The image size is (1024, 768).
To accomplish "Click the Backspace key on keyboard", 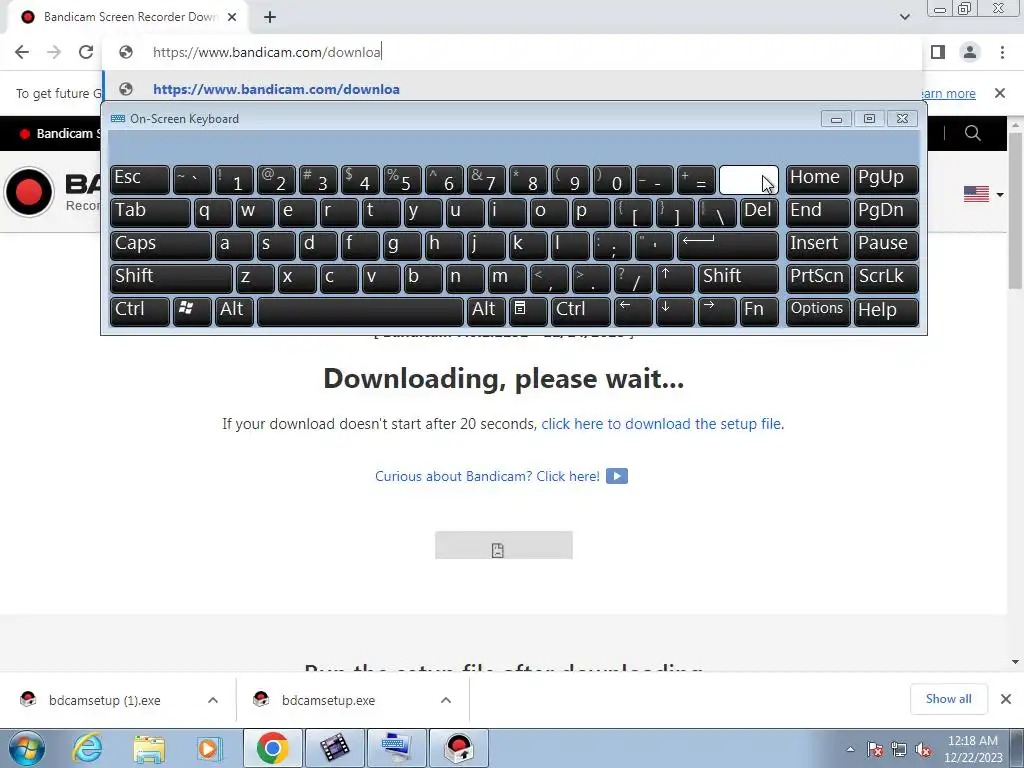I will 748,180.
